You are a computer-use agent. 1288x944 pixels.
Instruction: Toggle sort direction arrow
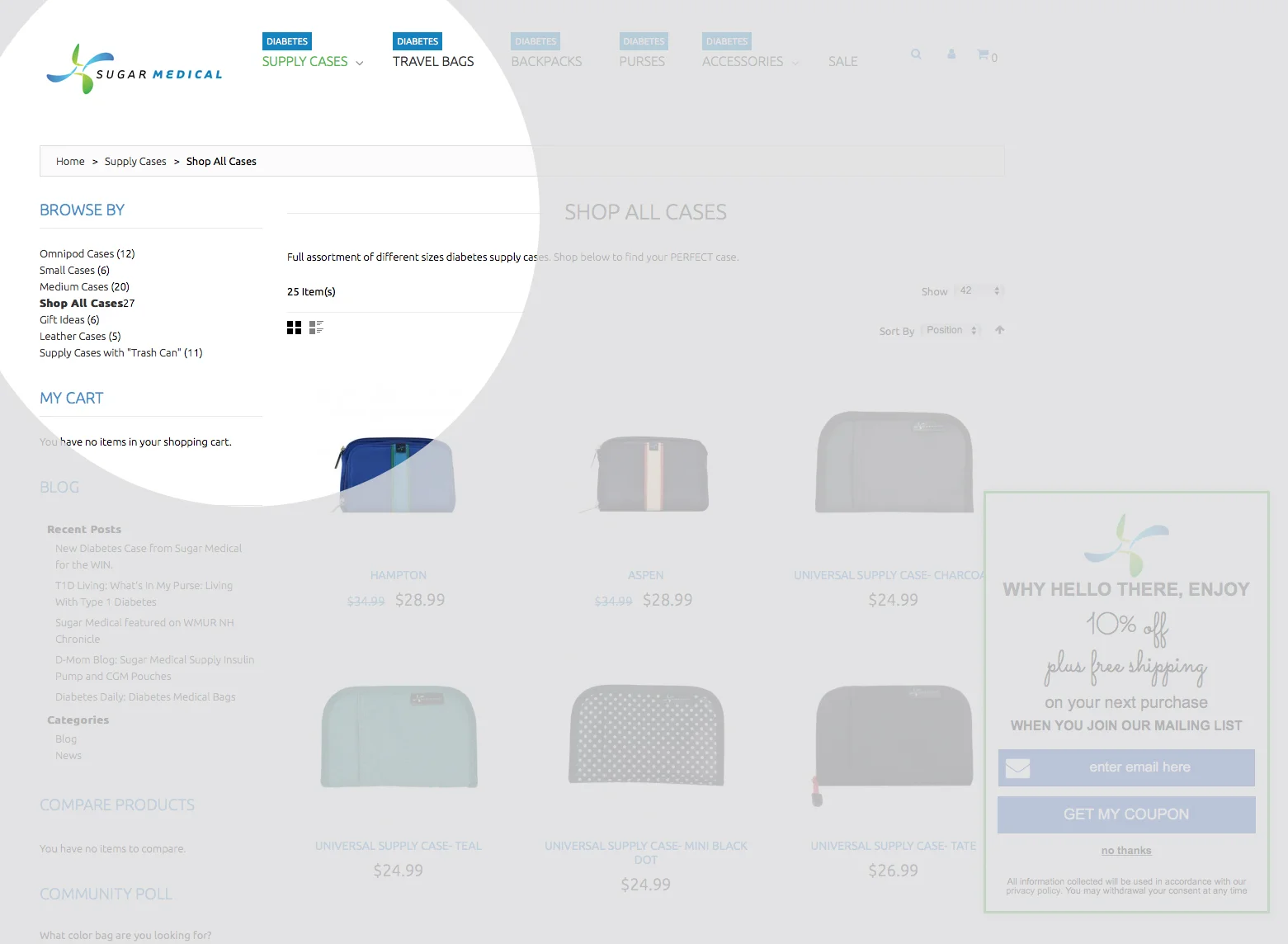[x=1000, y=330]
